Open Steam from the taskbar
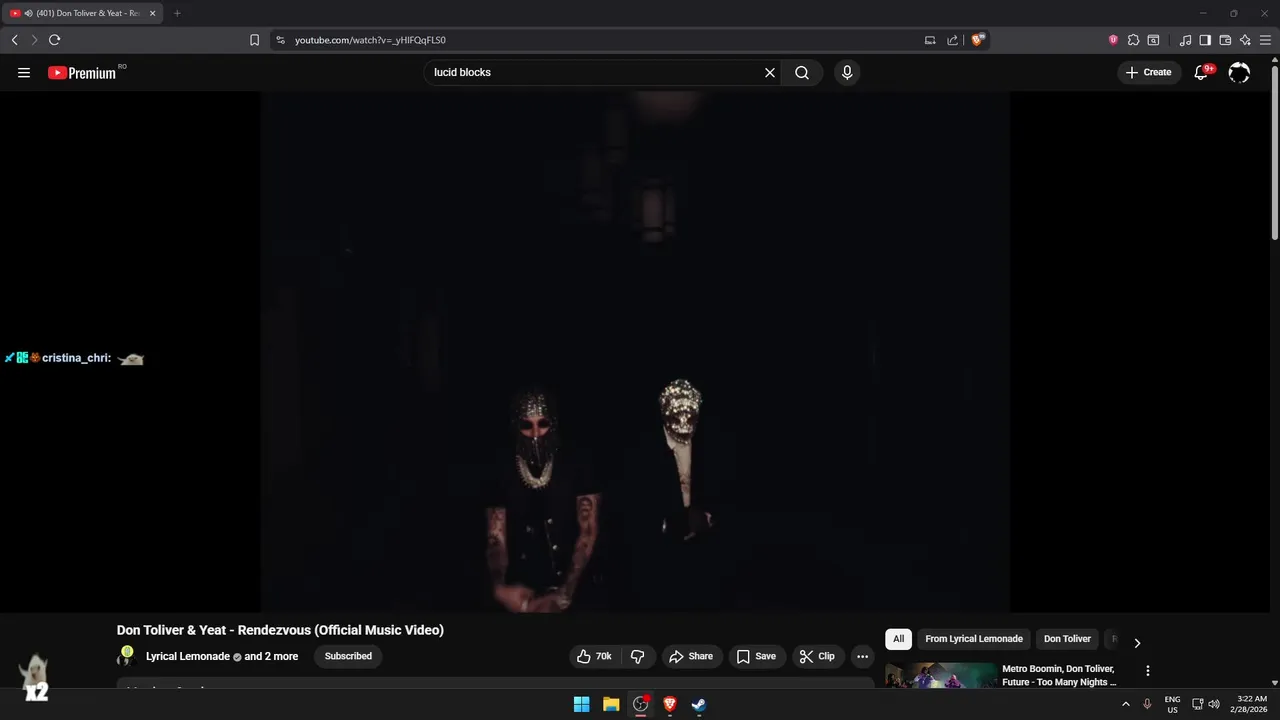Image resolution: width=1280 pixels, height=720 pixels. tap(699, 704)
